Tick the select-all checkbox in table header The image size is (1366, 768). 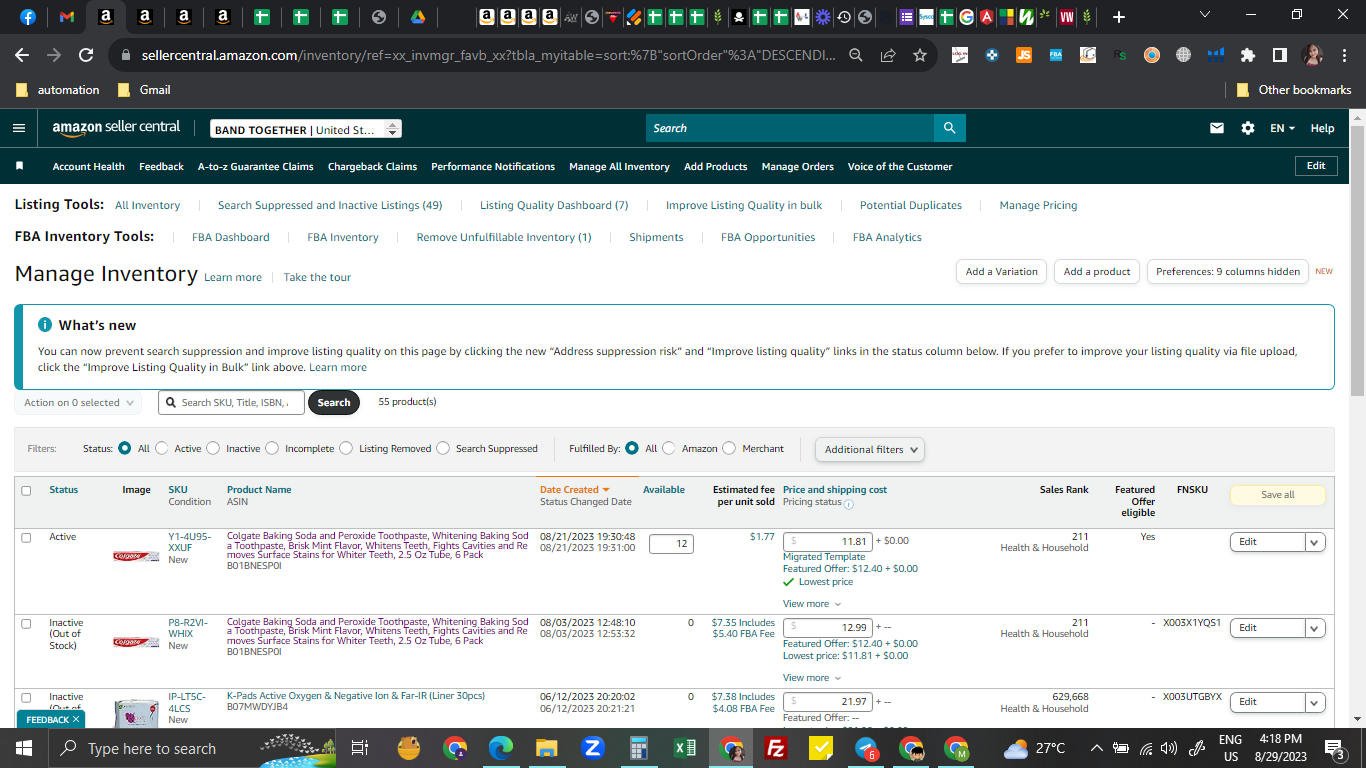[x=26, y=490]
